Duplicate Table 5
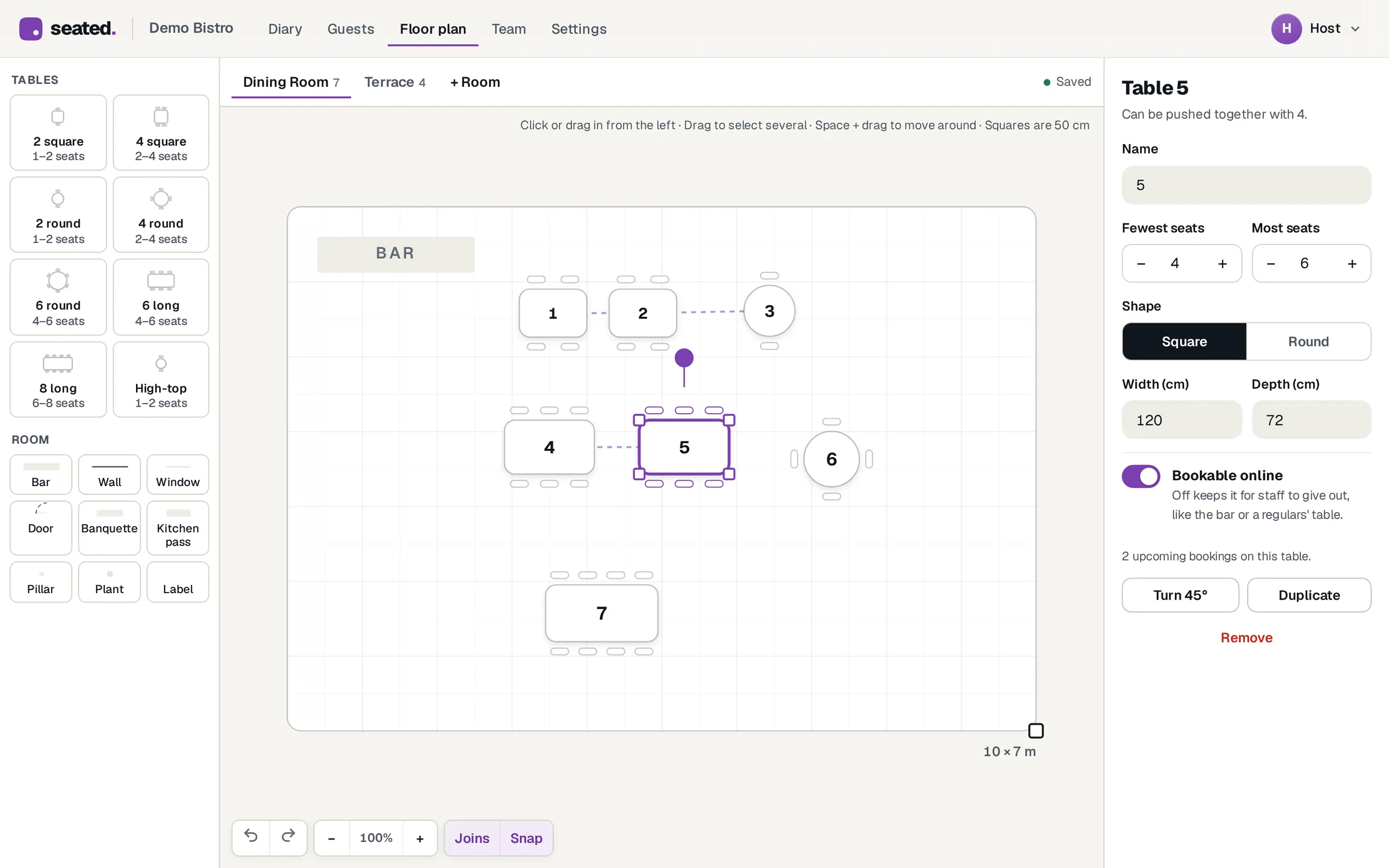The height and width of the screenshot is (868, 1389). click(1309, 595)
